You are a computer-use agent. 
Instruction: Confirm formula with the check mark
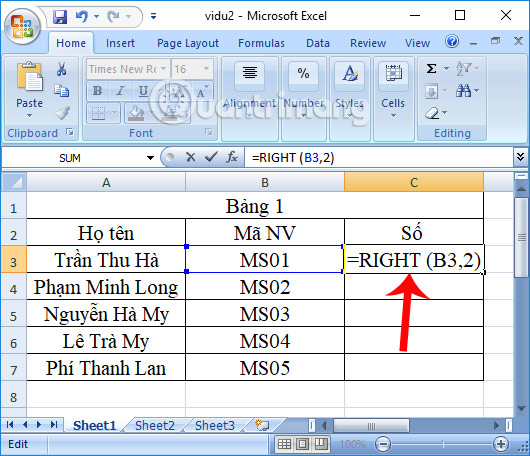[211, 157]
